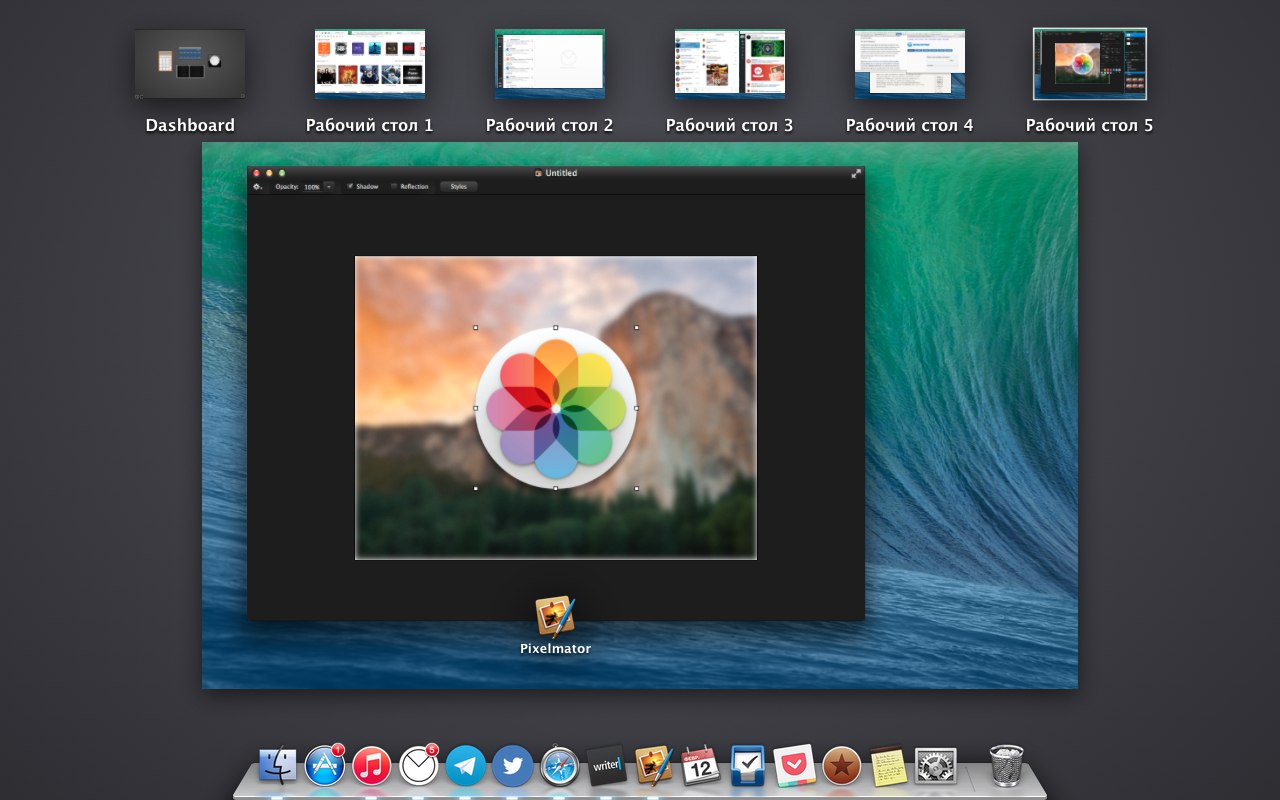Image resolution: width=1280 pixels, height=800 pixels.
Task: Launch App Store from the Dock
Action: 325,766
